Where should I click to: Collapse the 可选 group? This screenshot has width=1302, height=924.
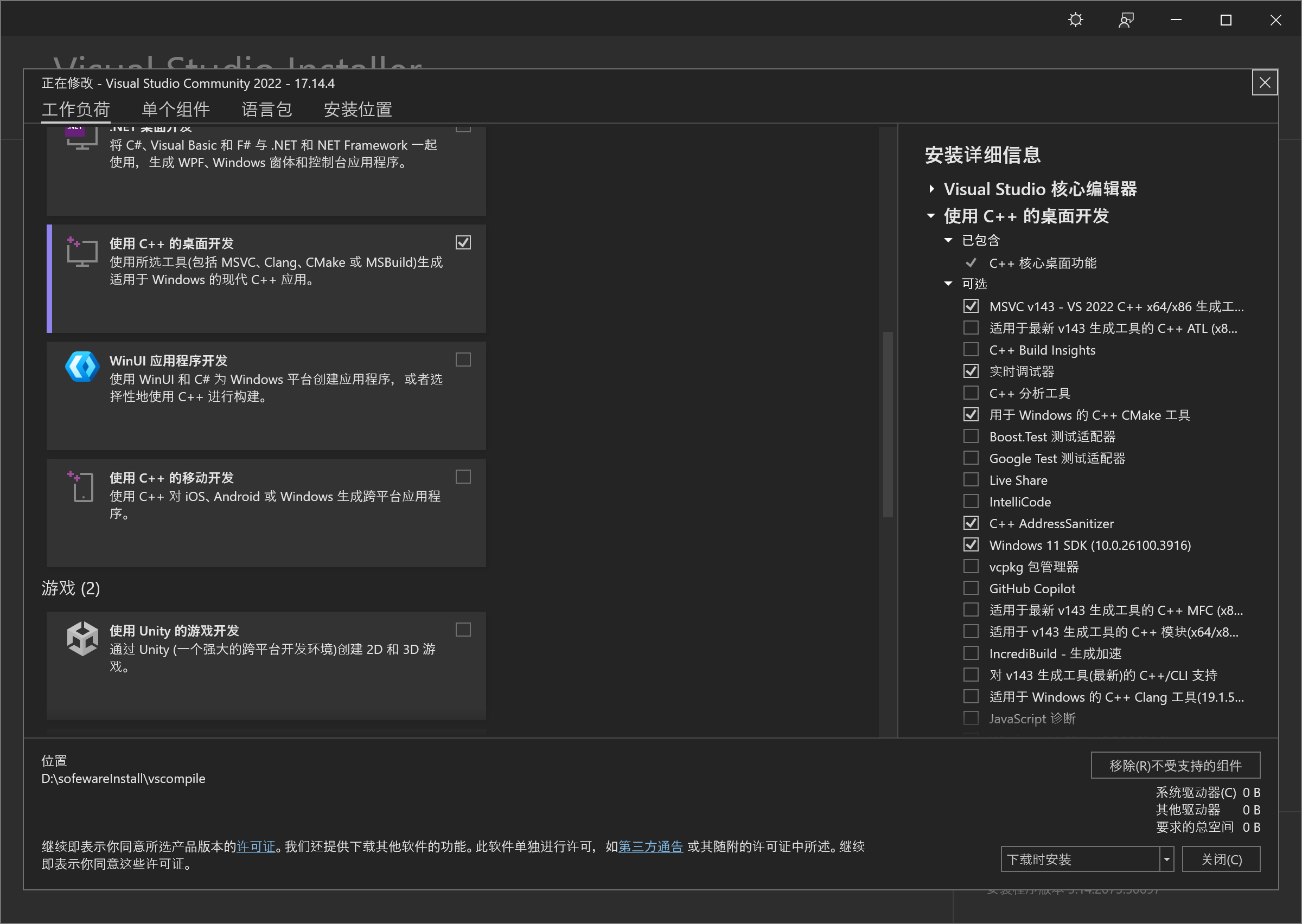click(948, 284)
